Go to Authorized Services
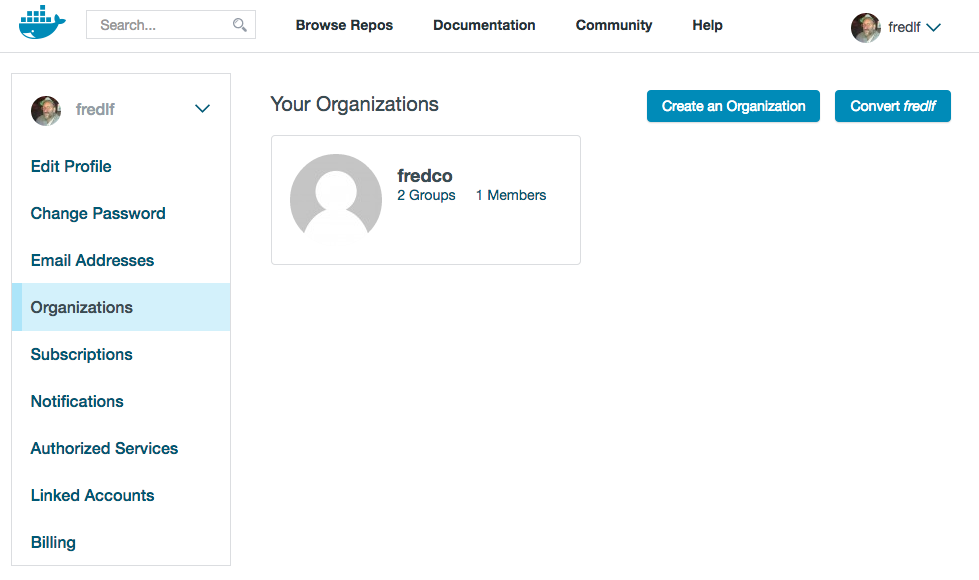This screenshot has width=979, height=580. point(104,448)
